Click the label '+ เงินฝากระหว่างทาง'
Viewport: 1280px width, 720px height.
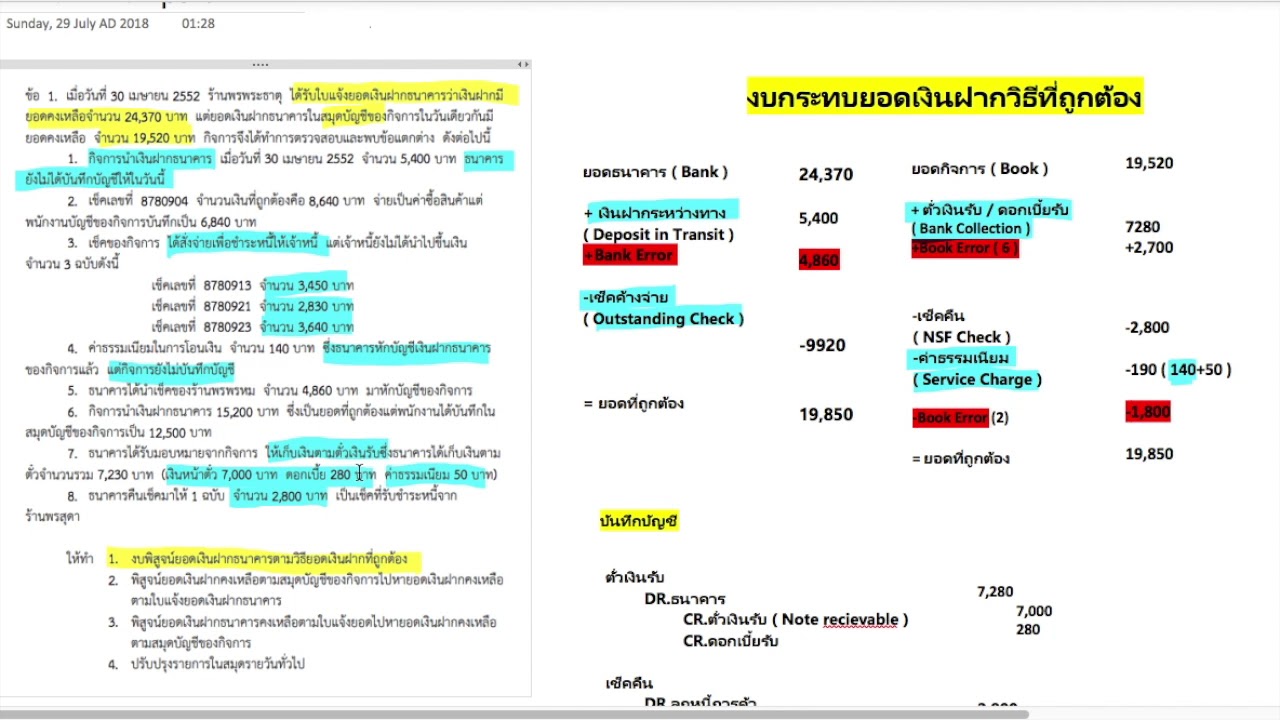pos(661,212)
